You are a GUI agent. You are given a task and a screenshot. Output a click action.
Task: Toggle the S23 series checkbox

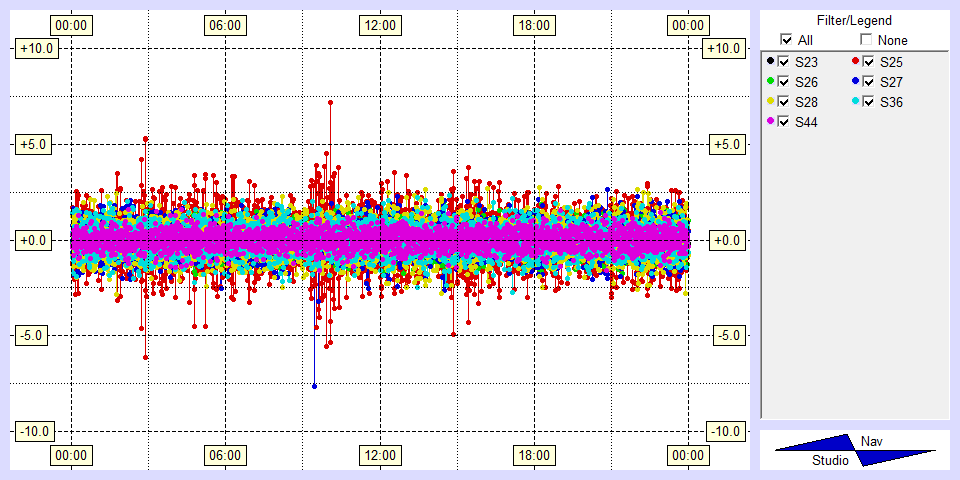coord(784,62)
